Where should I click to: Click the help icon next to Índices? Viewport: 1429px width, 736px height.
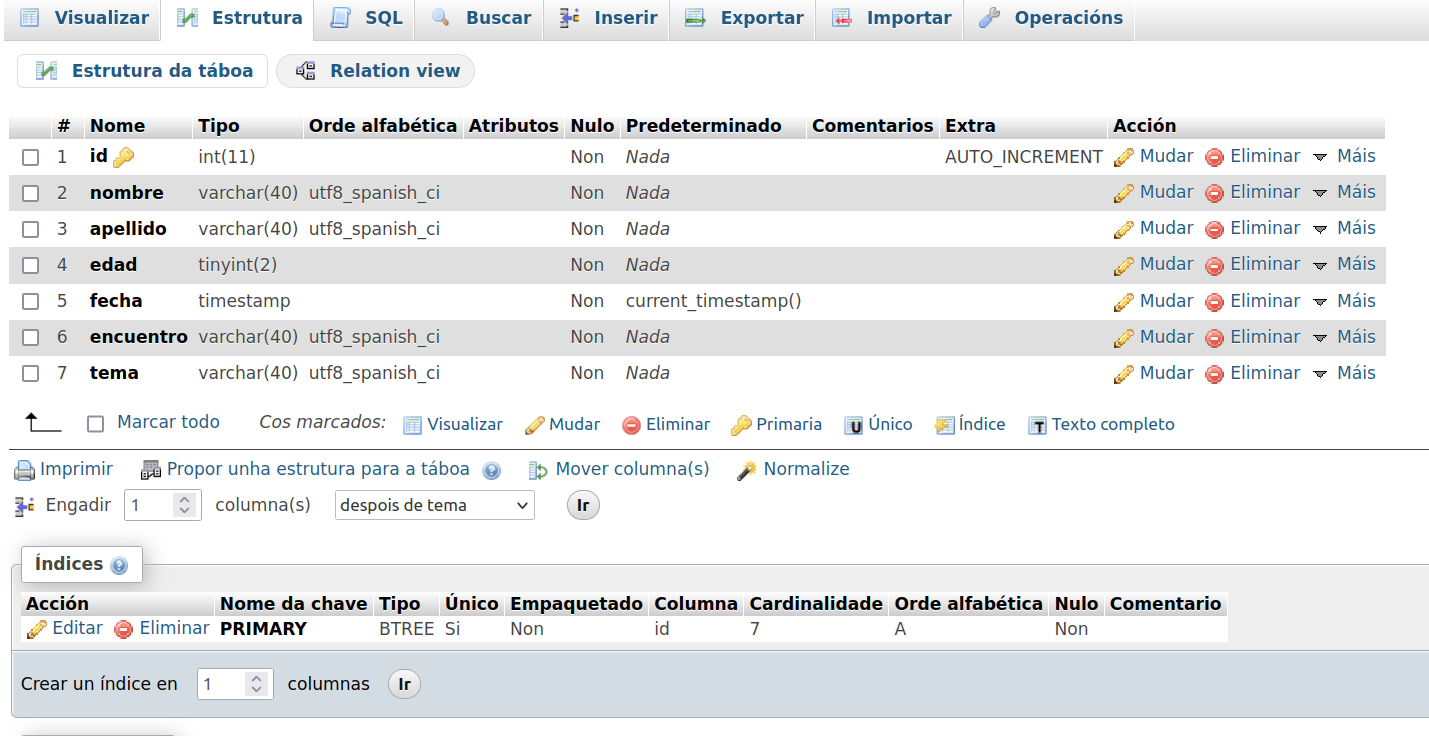pyautogui.click(x=119, y=566)
